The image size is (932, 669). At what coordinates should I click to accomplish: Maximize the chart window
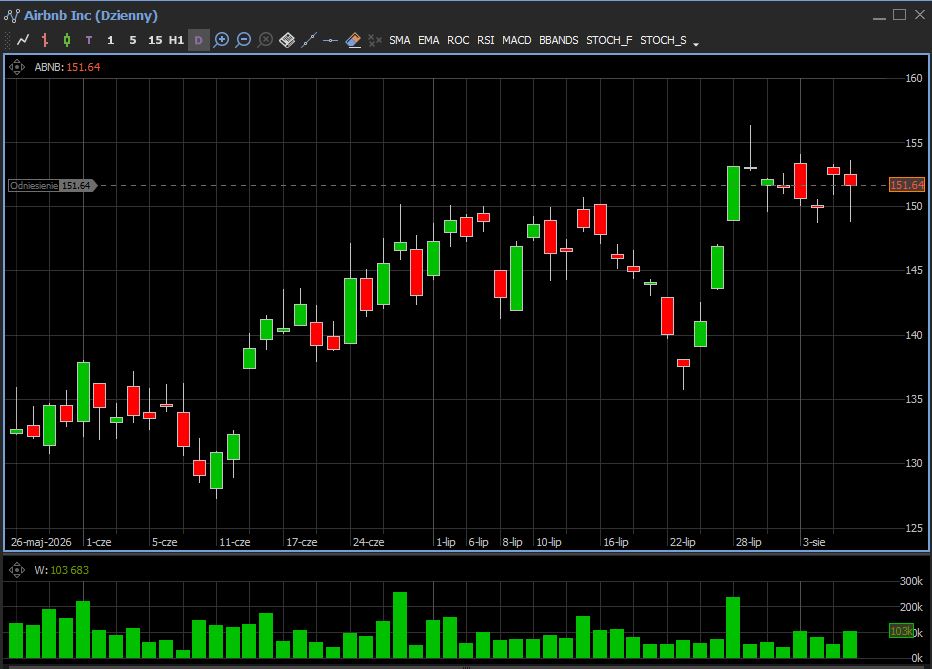coord(900,14)
